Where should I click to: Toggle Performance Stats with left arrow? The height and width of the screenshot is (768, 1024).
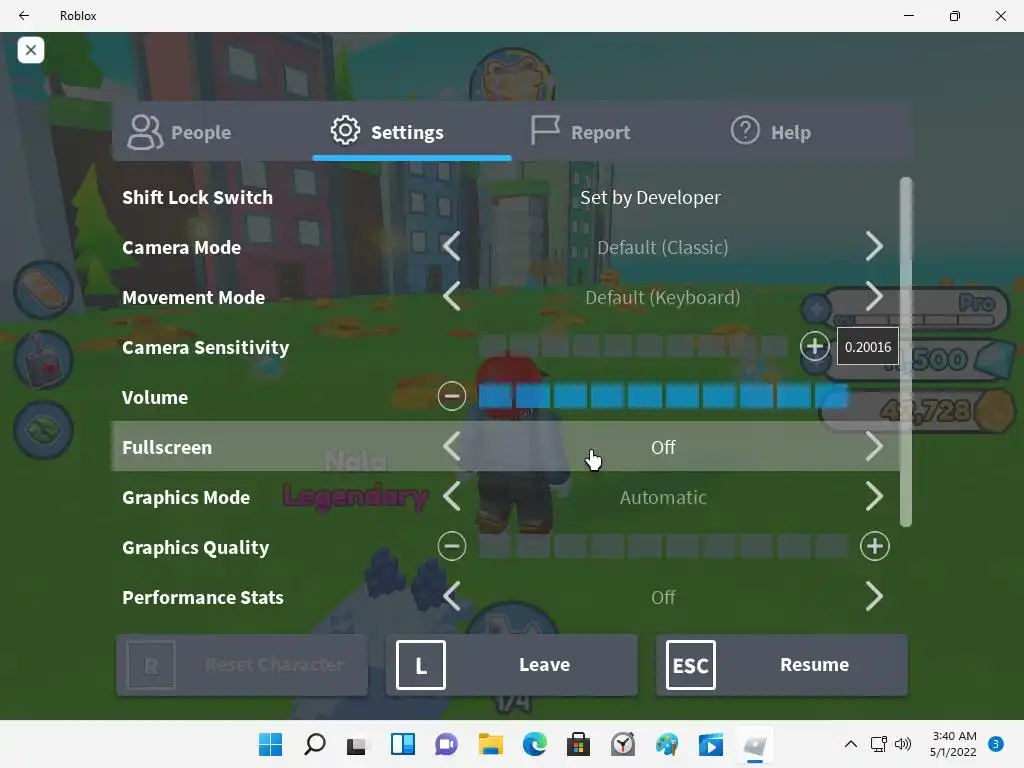(x=452, y=597)
